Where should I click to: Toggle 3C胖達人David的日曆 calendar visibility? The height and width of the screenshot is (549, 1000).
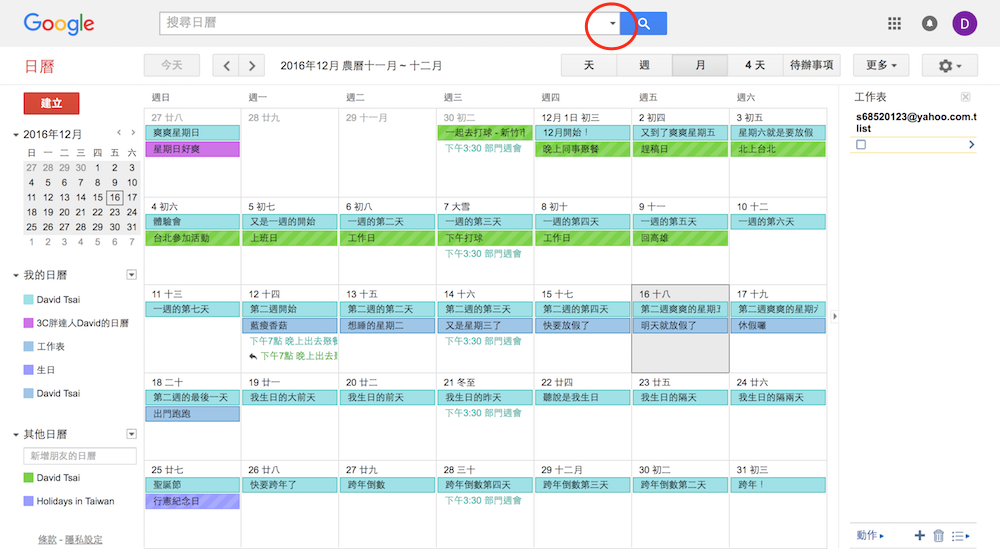click(x=29, y=323)
